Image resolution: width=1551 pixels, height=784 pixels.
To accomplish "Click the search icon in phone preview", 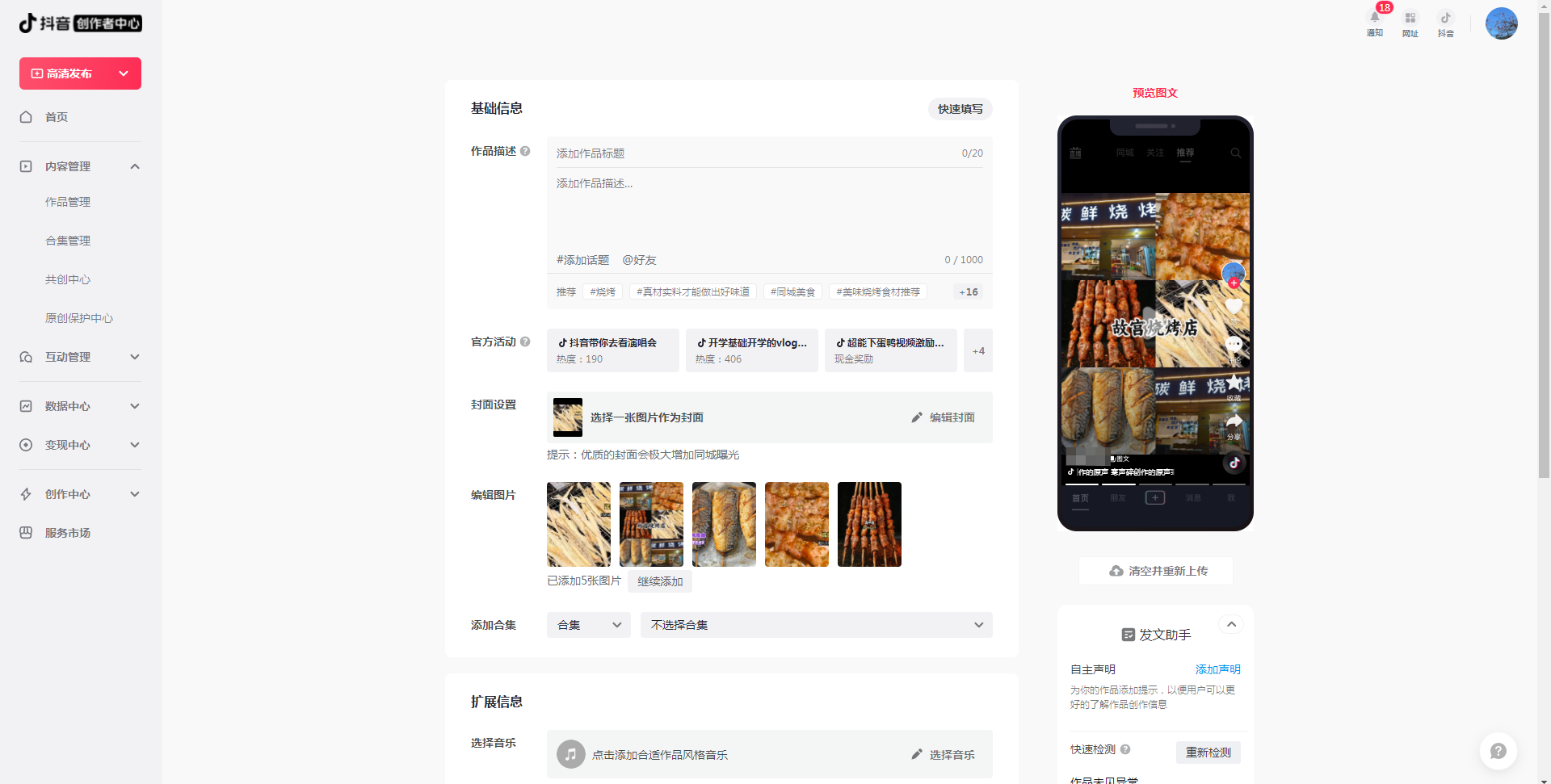I will (x=1236, y=153).
